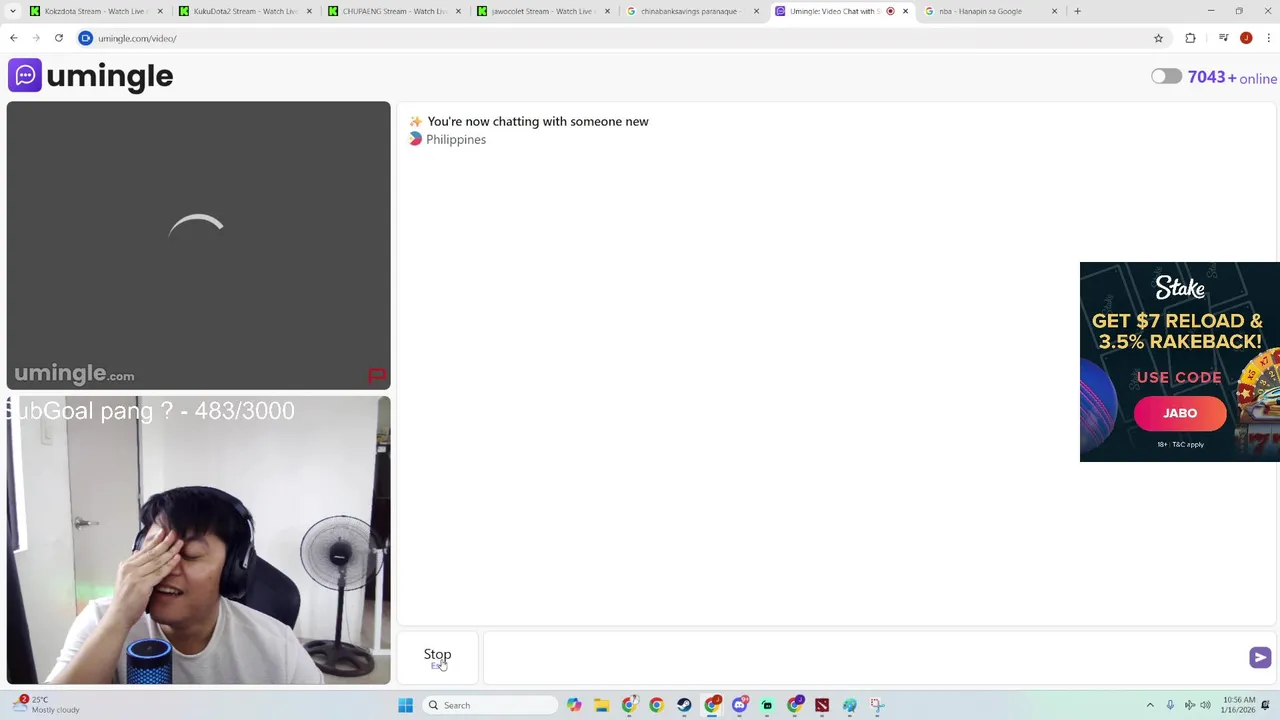Click the 7043+ online count
Viewport: 1280px width, 720px height.
[x=1232, y=78]
